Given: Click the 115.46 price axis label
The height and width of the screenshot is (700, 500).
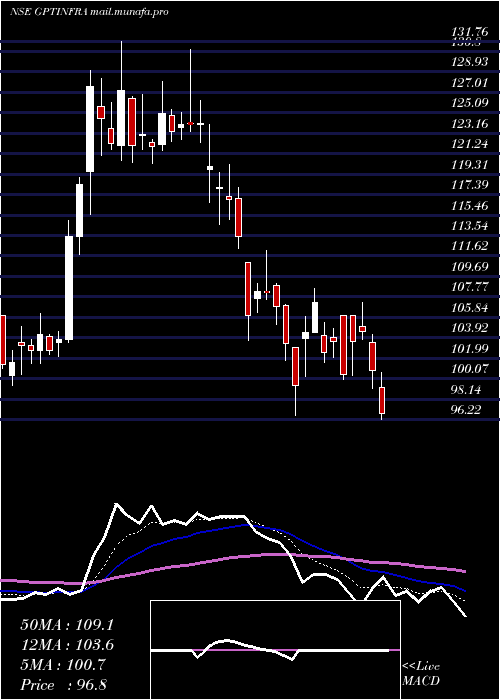Looking at the screenshot, I should [x=472, y=206].
